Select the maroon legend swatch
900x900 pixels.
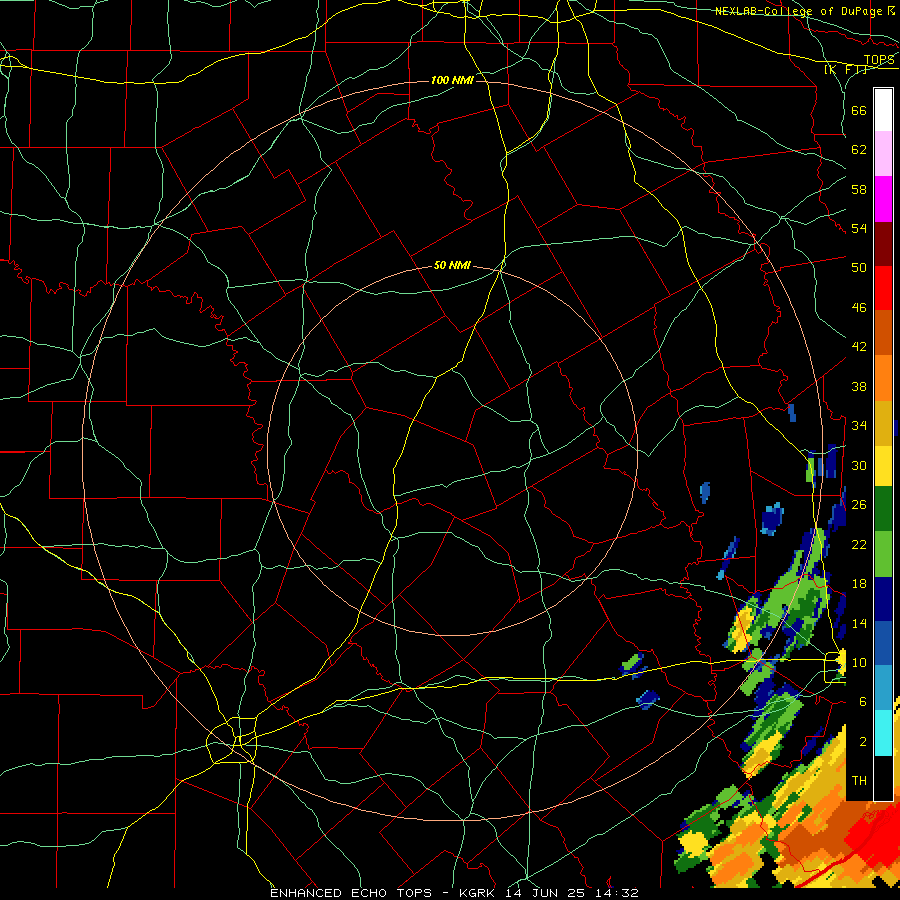(883, 244)
